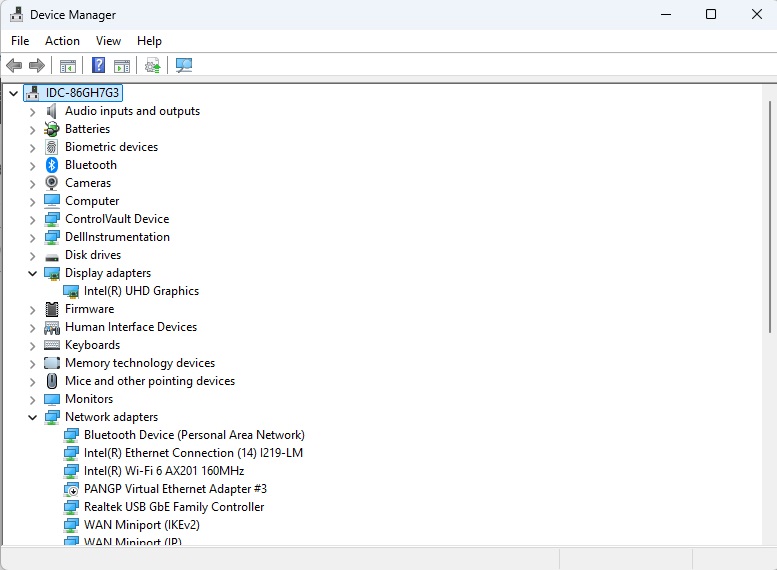Viewport: 777px width, 570px height.
Task: Collapse the IDC-86GH7G3 root node
Action: point(13,93)
